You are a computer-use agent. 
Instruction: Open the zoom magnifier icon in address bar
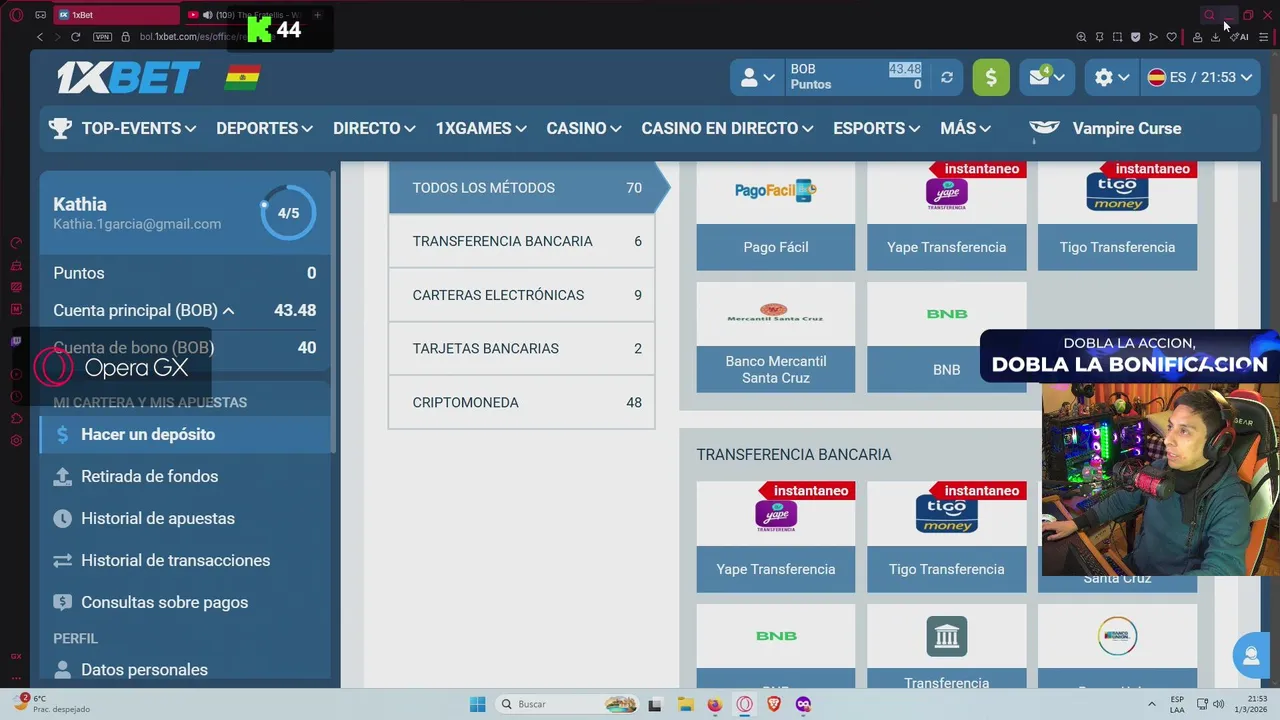click(1081, 37)
